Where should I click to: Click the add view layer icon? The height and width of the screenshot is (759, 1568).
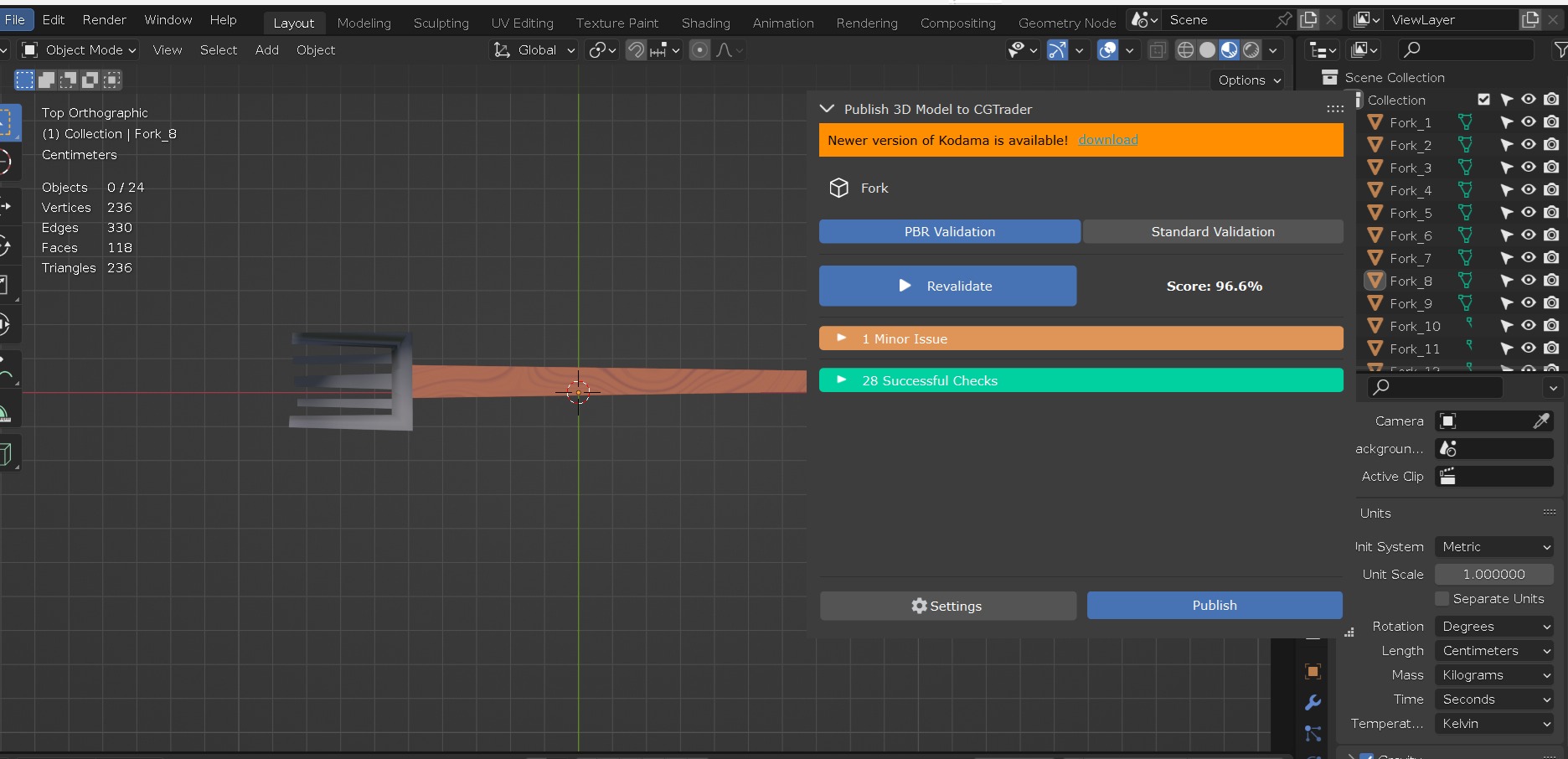[1530, 19]
